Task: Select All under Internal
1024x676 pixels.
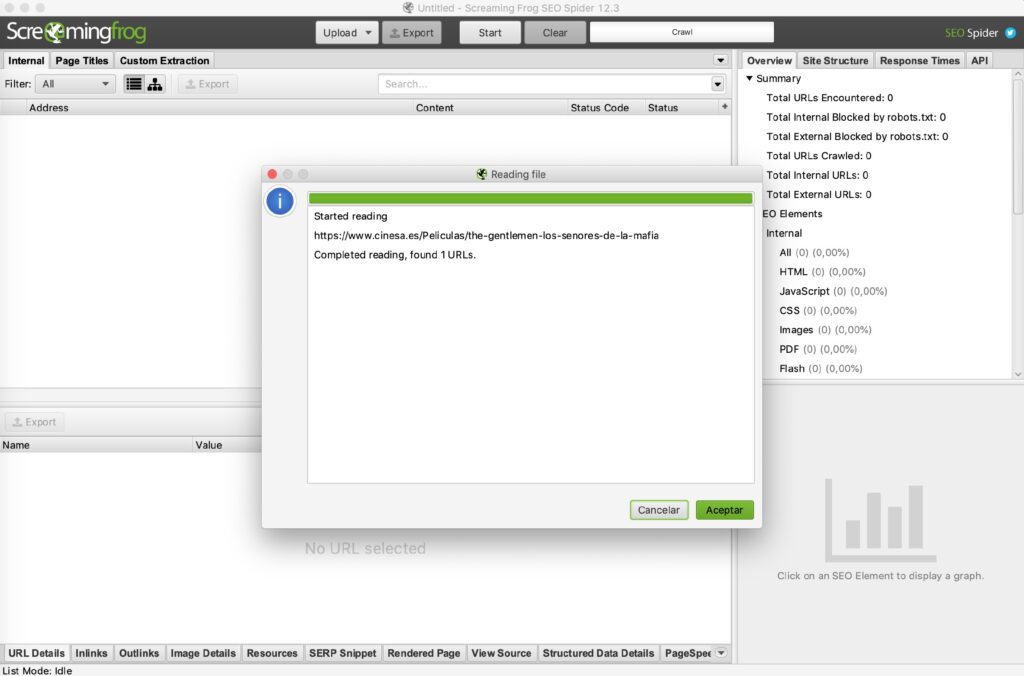Action: [x=814, y=253]
